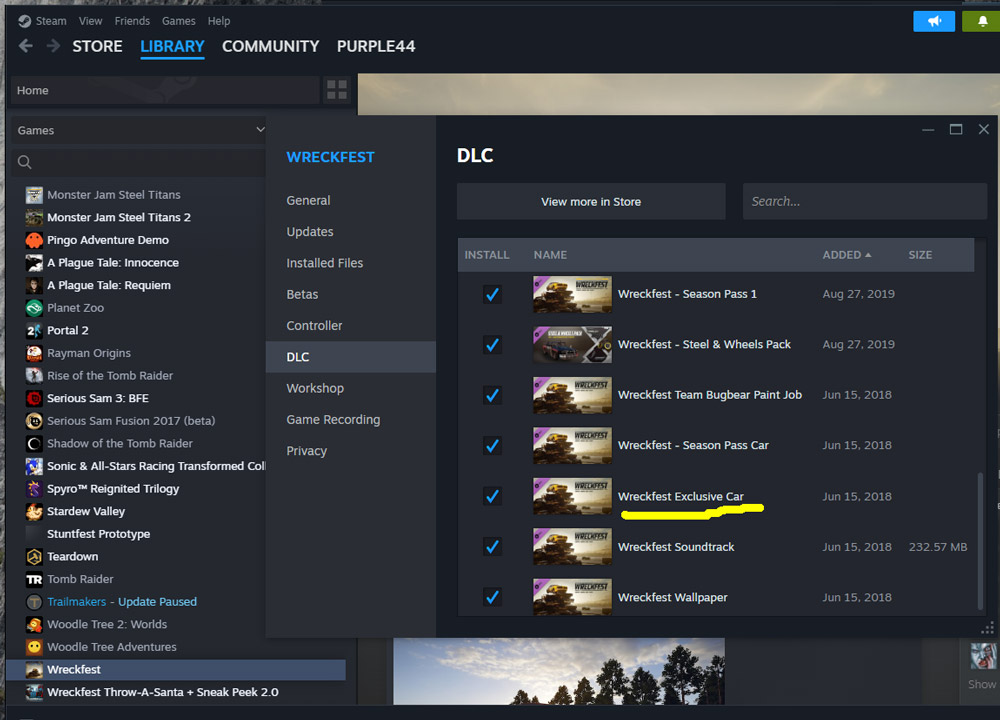This screenshot has width=1000, height=720.
Task: Click Trailmakers Update Paused entry
Action: click(122, 601)
